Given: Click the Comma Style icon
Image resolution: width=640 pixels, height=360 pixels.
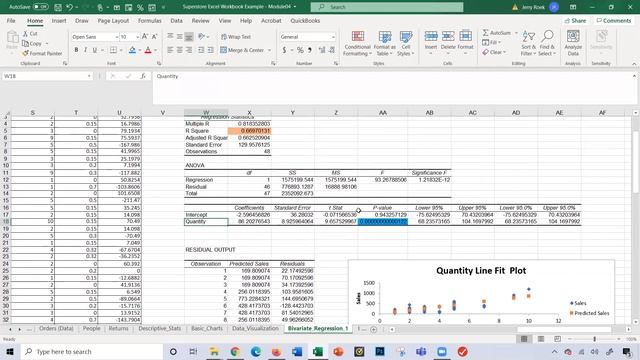Looking at the screenshot, I should [x=310, y=50].
